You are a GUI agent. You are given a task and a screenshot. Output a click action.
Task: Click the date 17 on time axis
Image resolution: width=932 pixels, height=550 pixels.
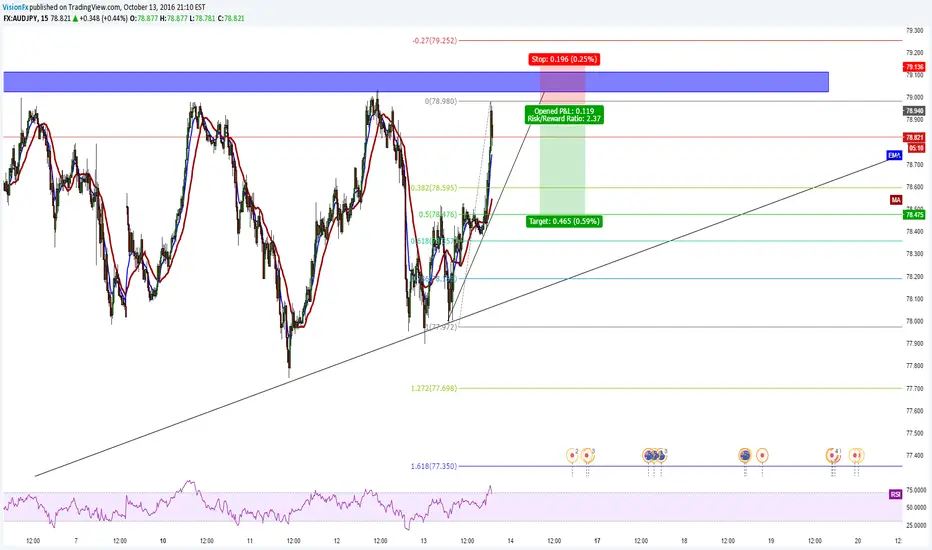[597, 541]
